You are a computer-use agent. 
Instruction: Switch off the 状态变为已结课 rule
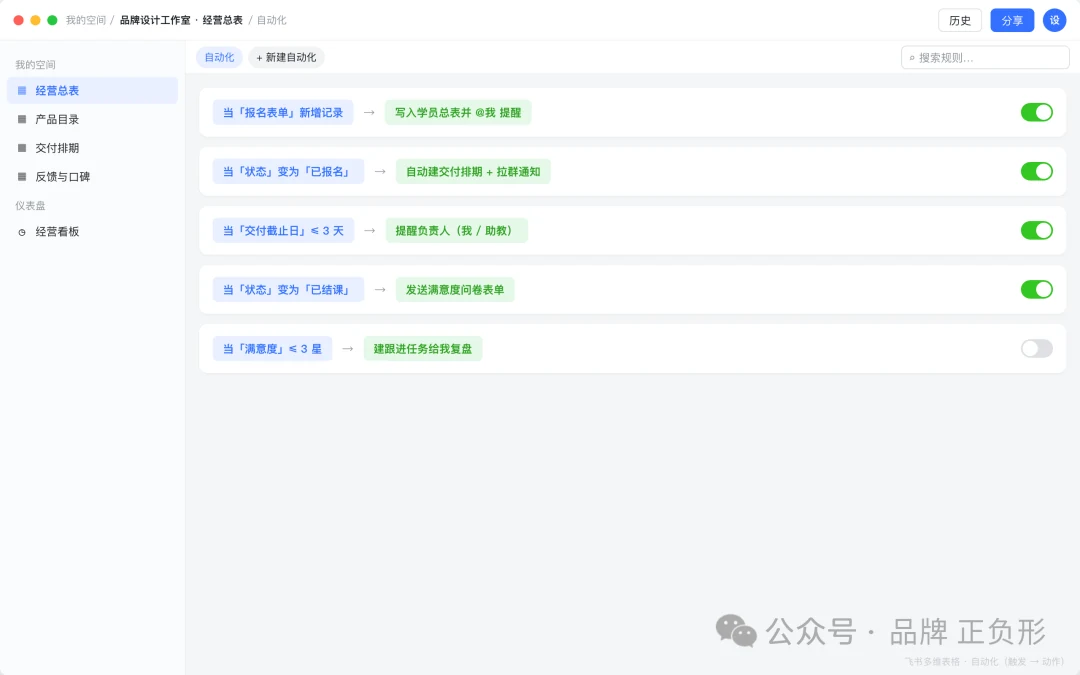[x=1037, y=290]
